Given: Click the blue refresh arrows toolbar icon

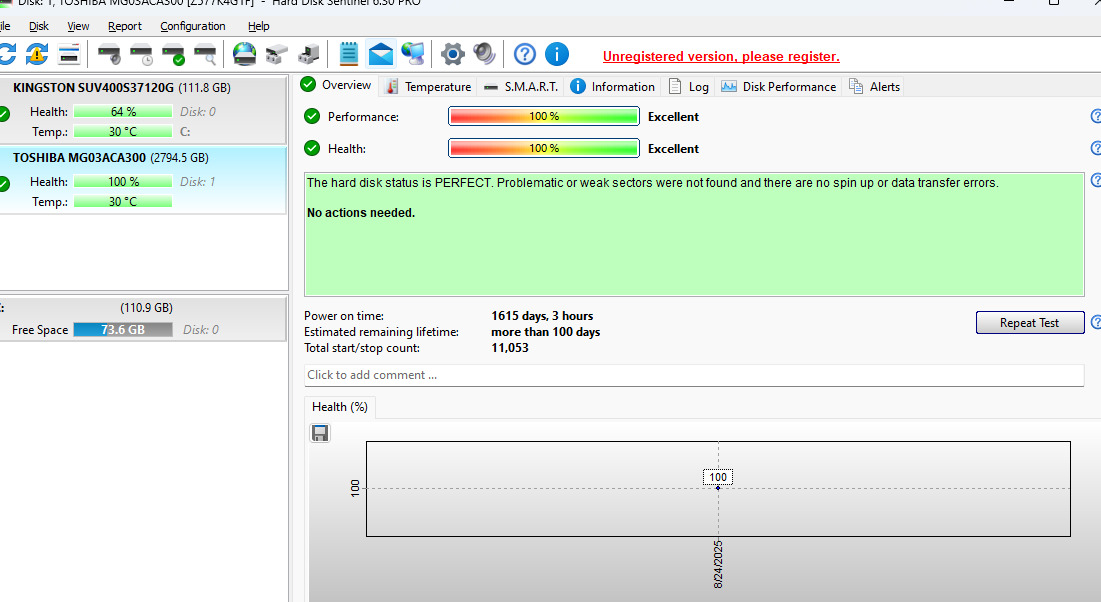Looking at the screenshot, I should (7, 54).
